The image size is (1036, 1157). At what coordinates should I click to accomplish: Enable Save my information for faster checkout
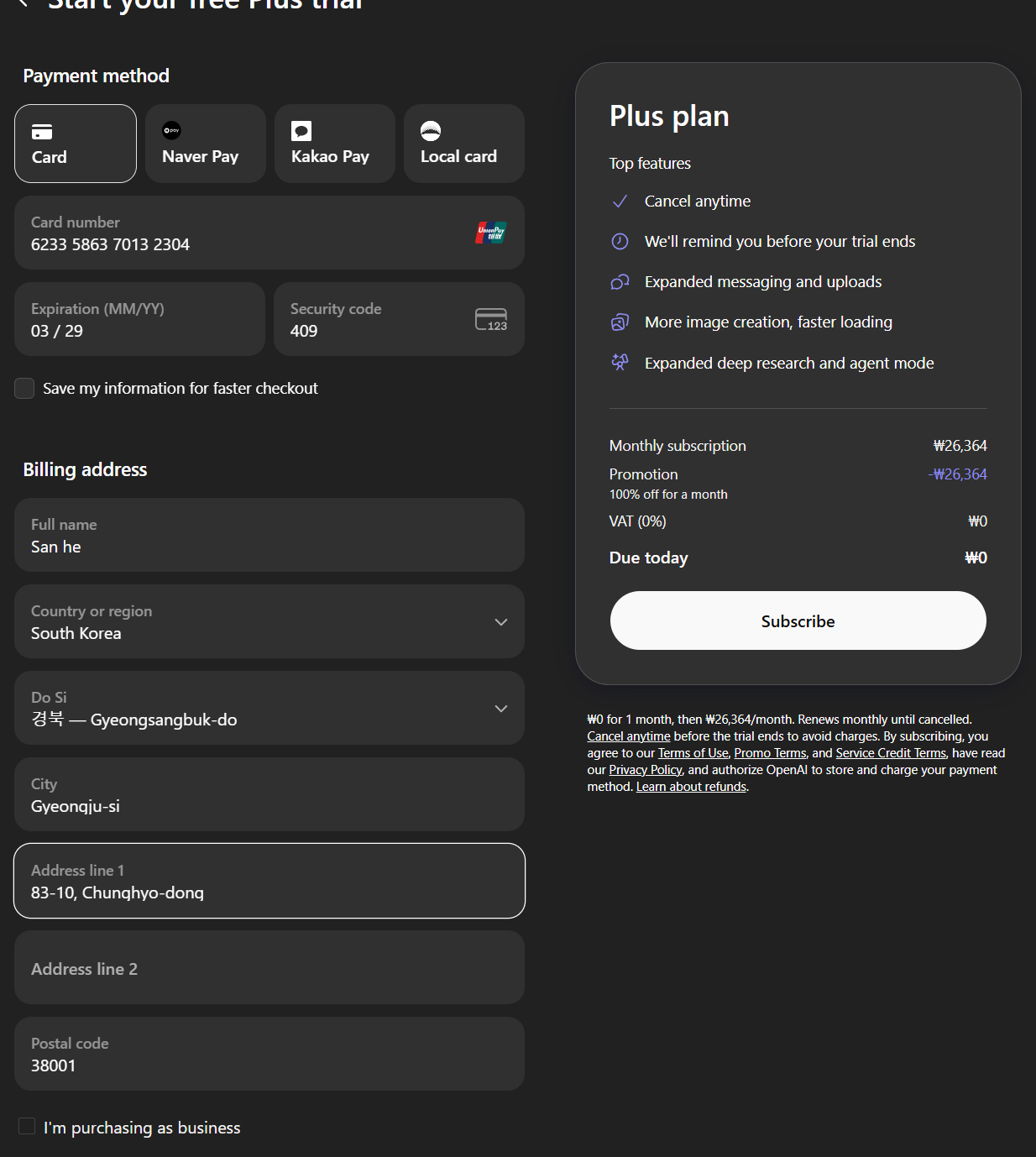25,388
